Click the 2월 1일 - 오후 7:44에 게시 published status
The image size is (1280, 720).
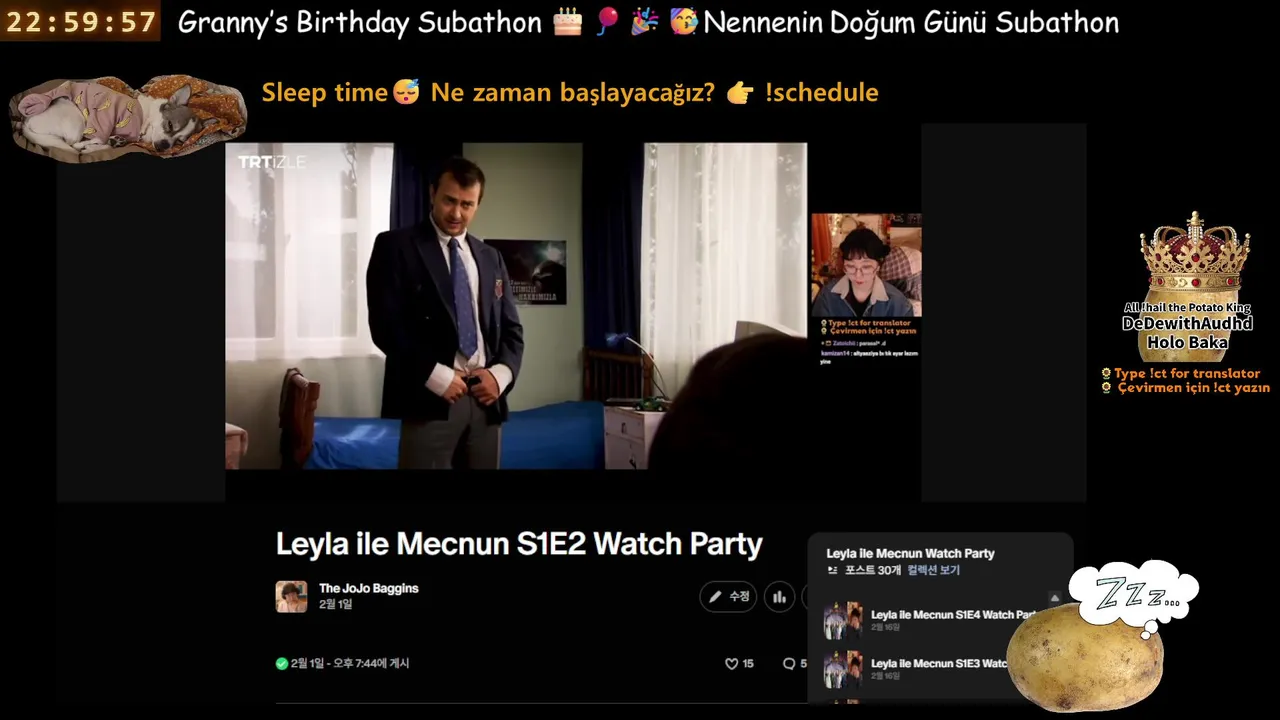(350, 663)
